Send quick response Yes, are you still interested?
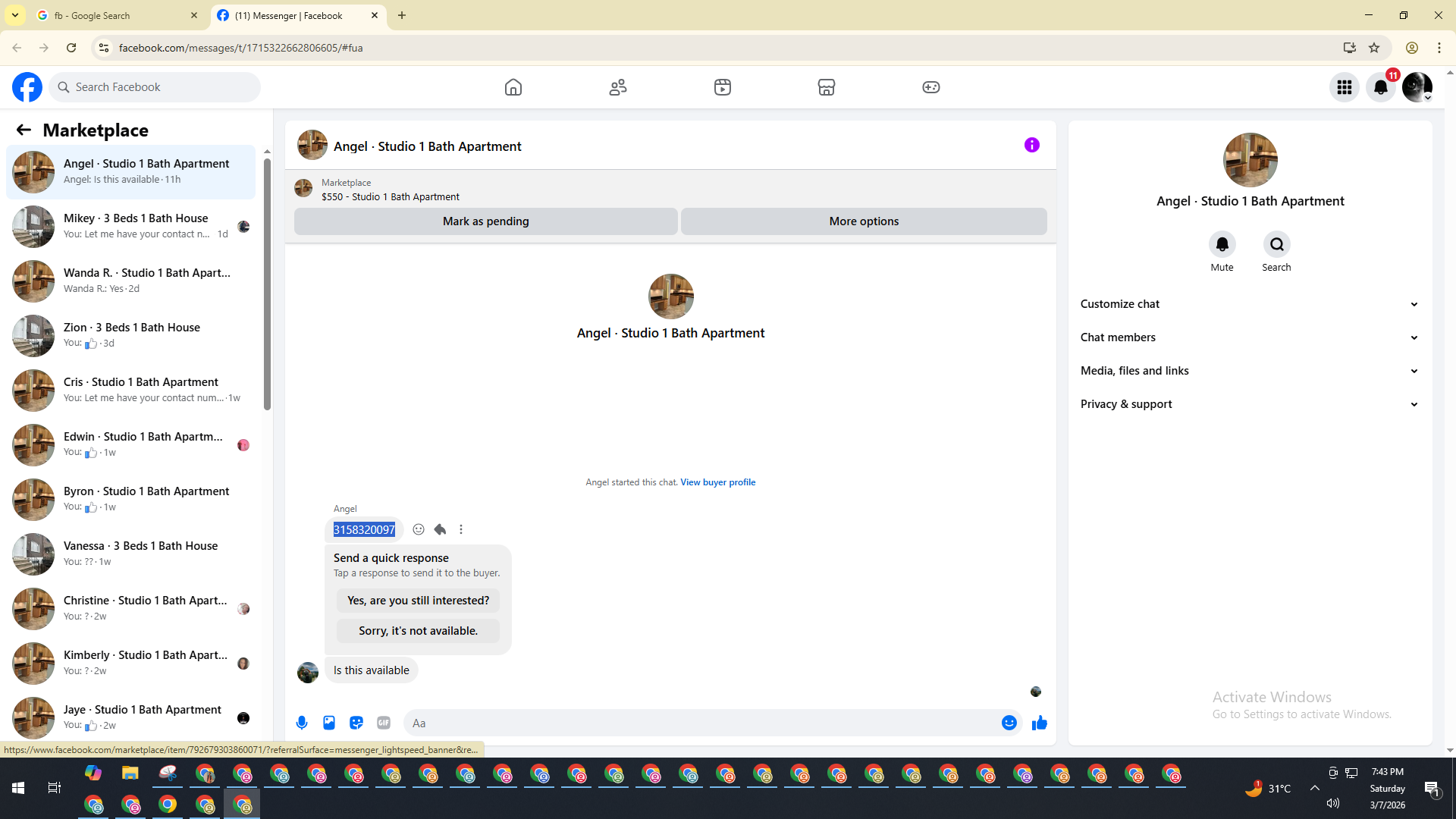This screenshot has width=1456, height=819. (419, 601)
